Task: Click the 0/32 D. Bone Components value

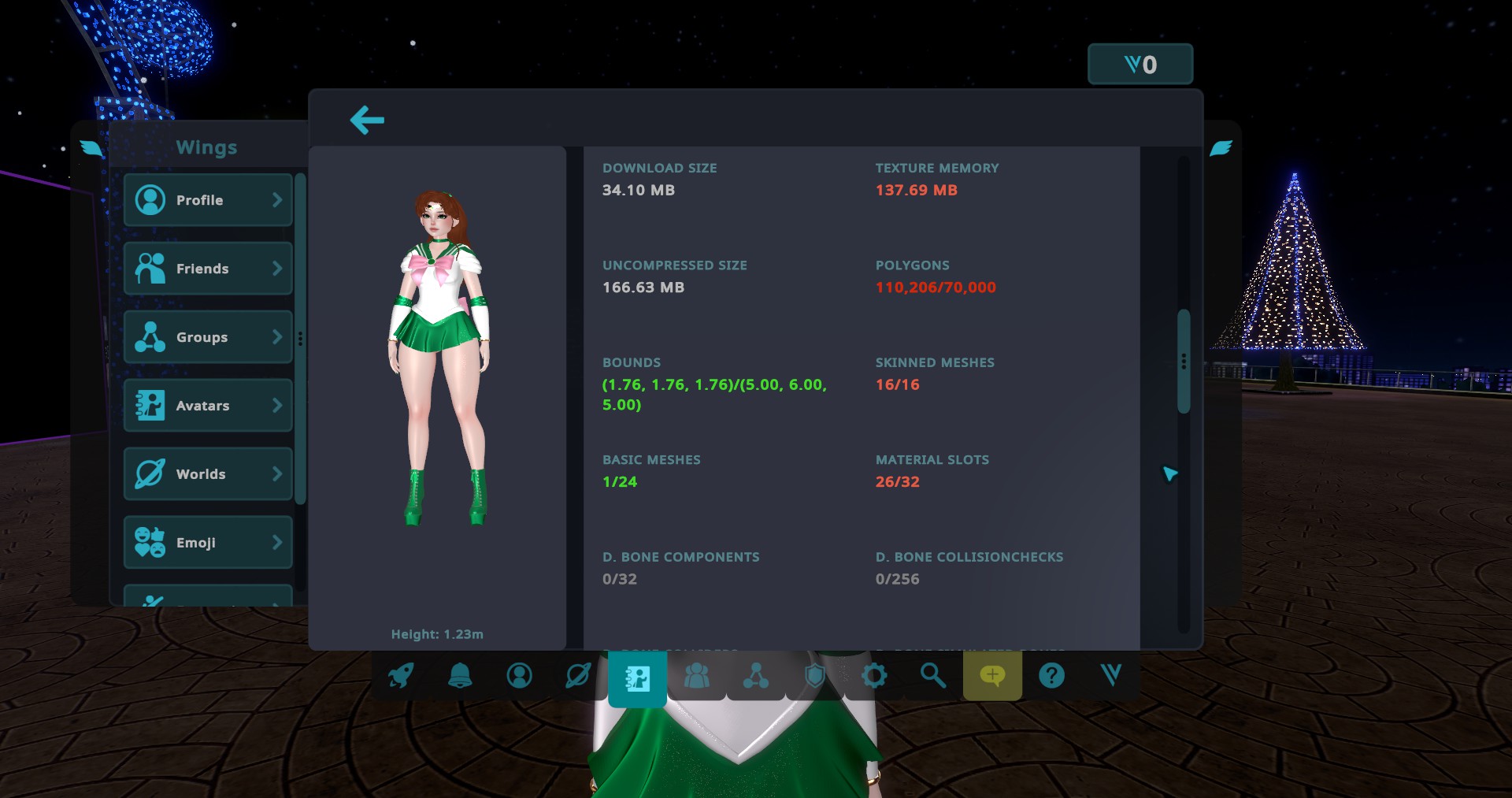Action: [620, 579]
